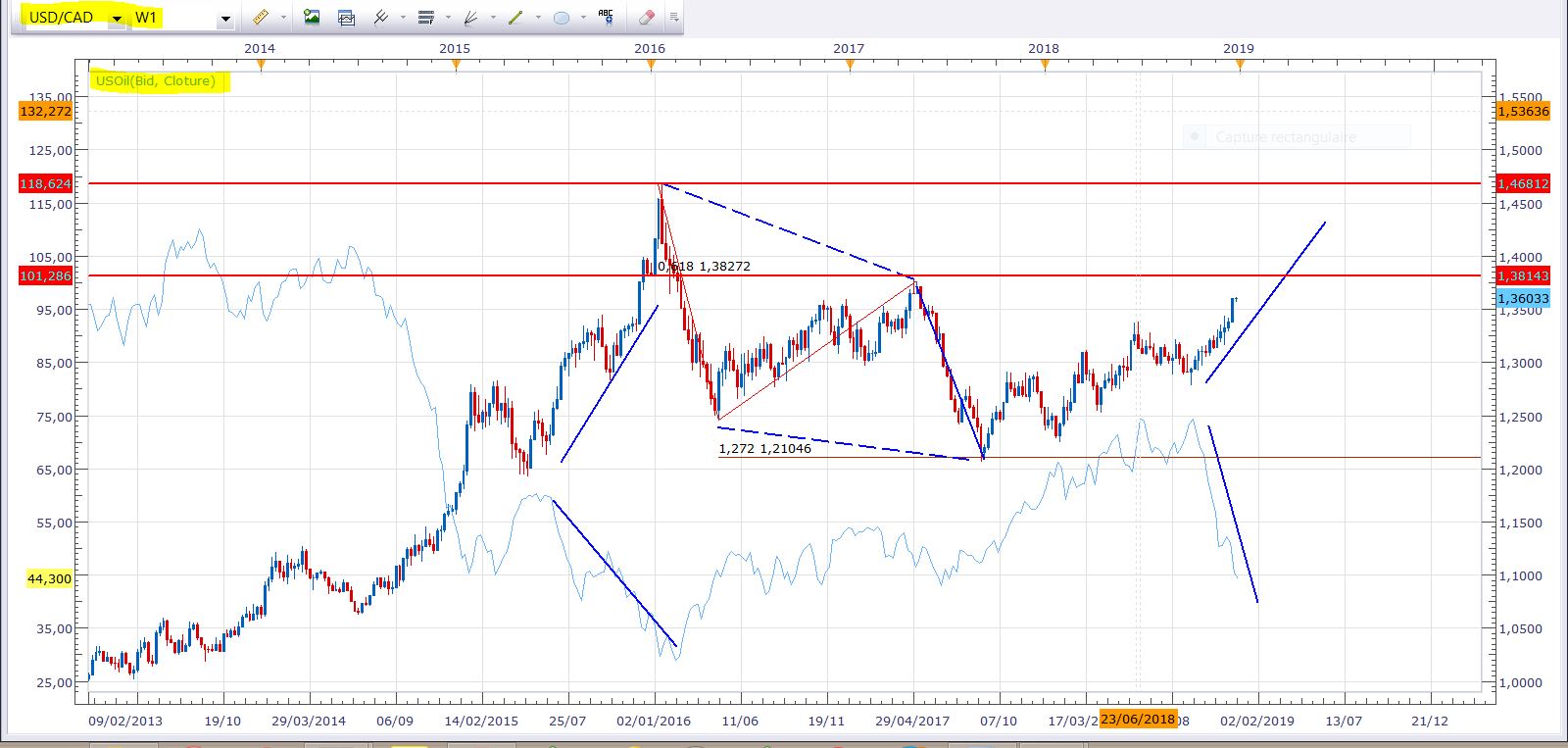Click the 1,46812 red price level tag
The image size is (1568, 748).
pyautogui.click(x=1522, y=183)
